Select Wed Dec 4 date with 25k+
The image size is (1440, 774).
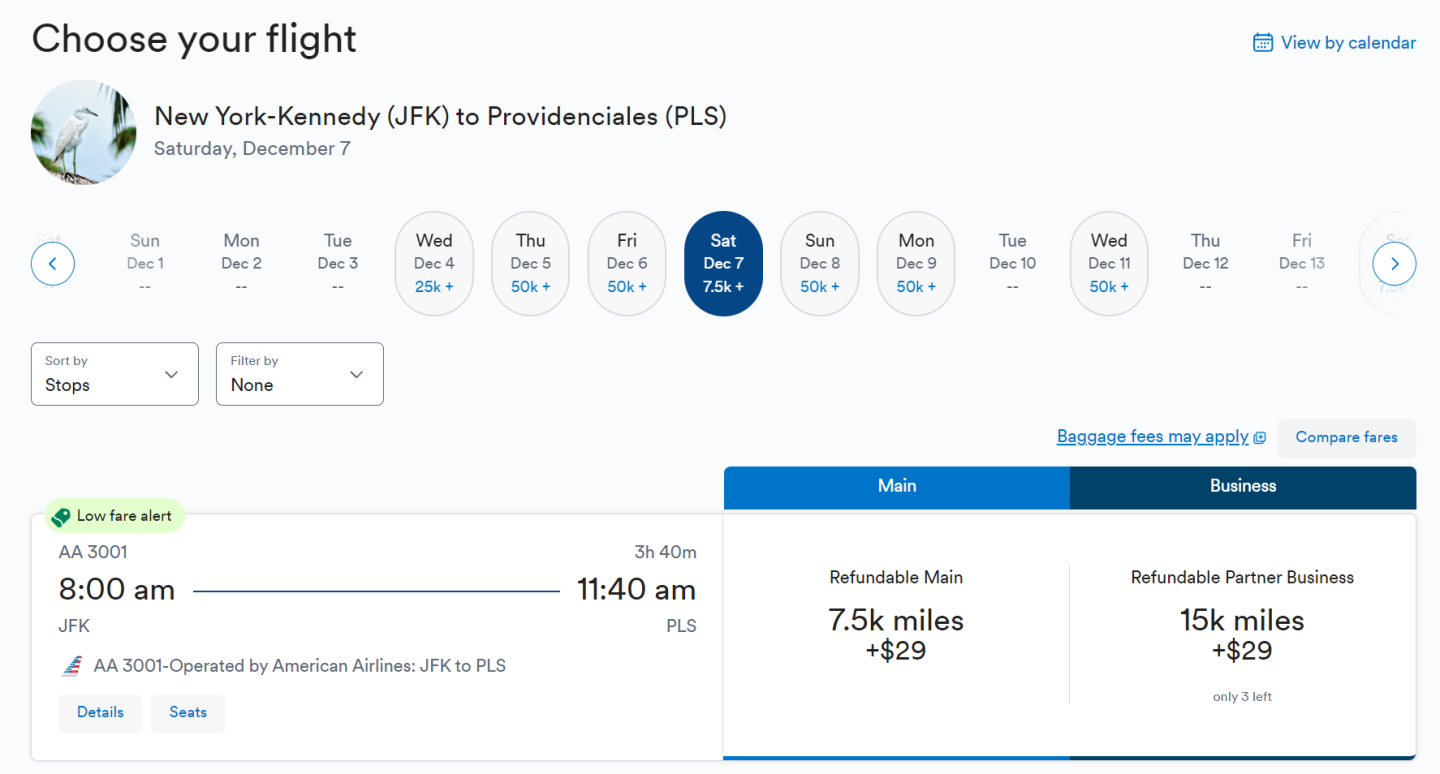click(x=434, y=264)
